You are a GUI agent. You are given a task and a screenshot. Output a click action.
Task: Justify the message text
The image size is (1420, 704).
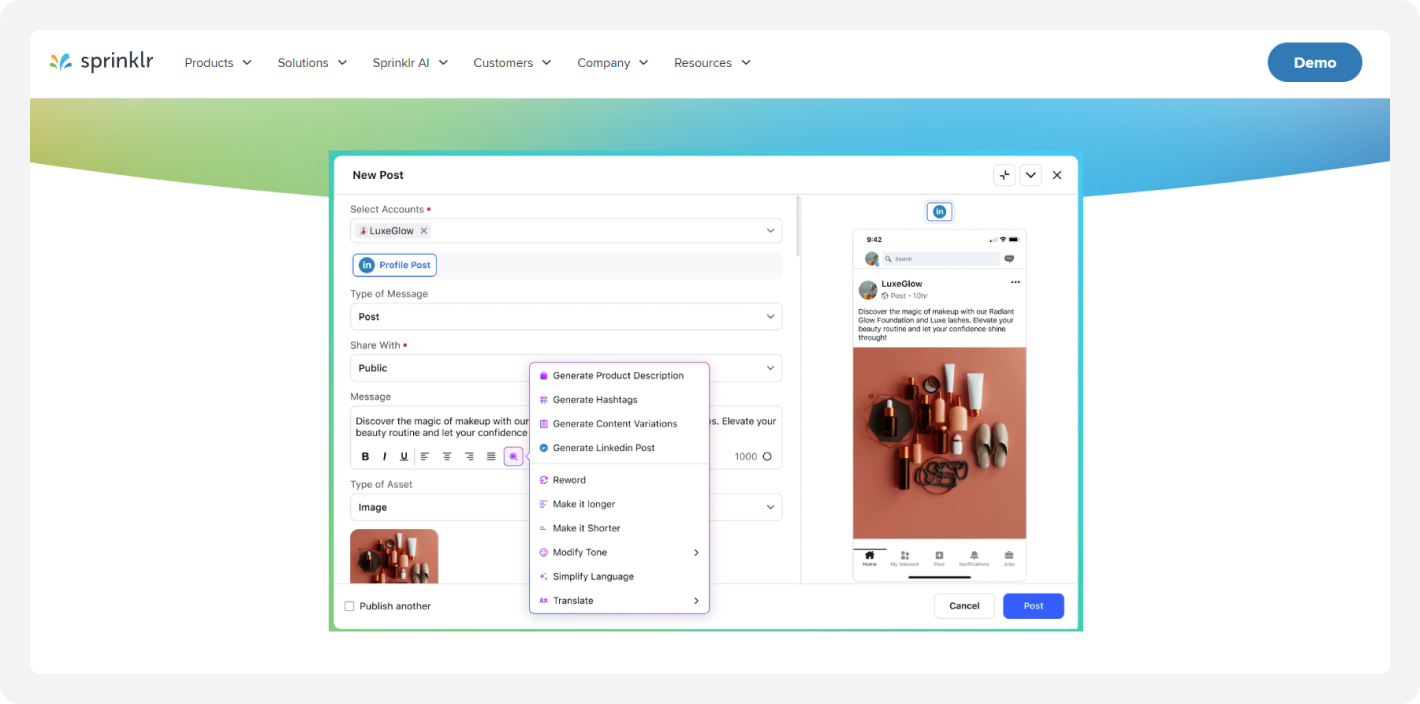(491, 456)
